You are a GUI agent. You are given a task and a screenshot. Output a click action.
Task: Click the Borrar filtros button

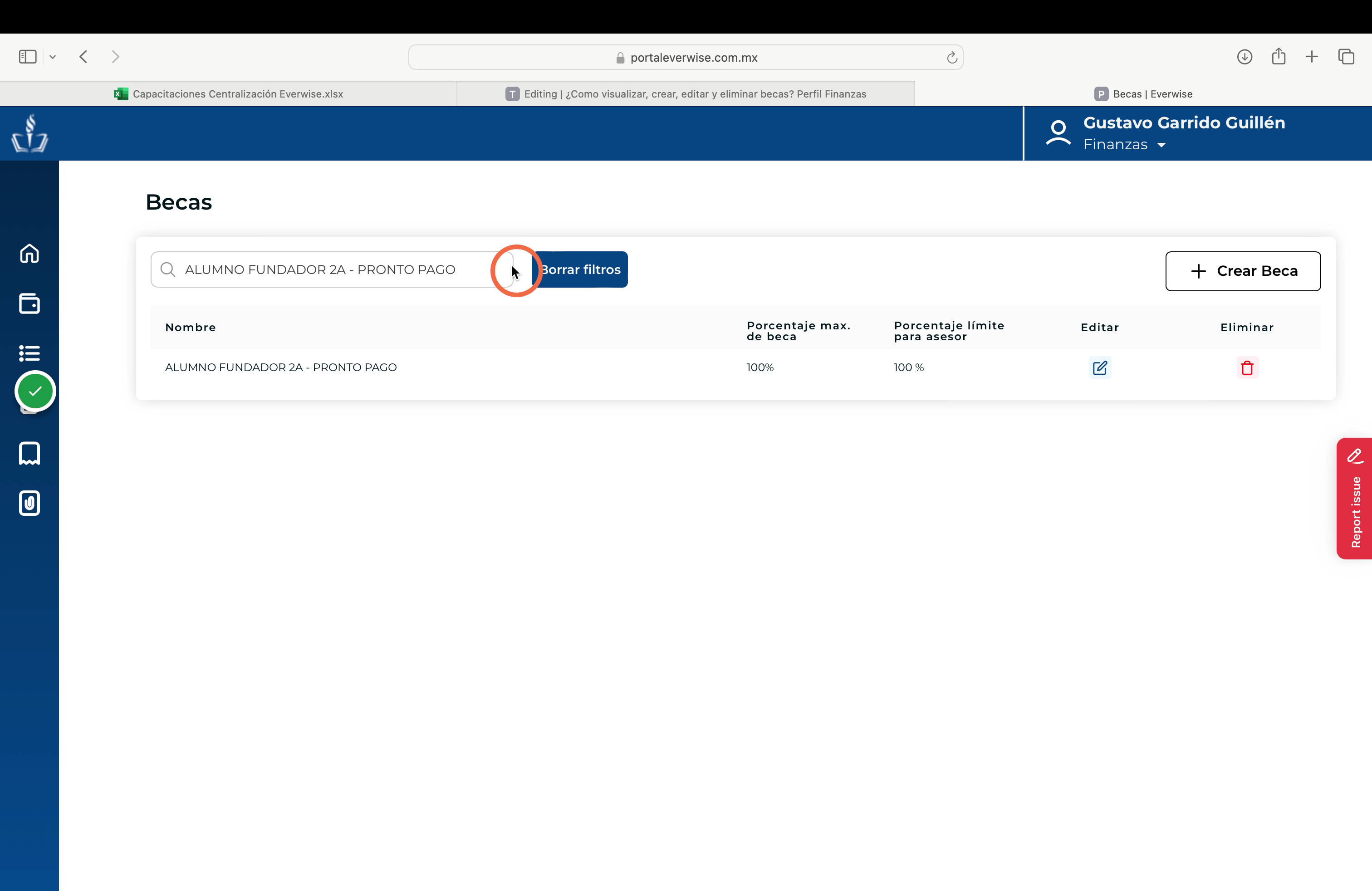click(579, 269)
